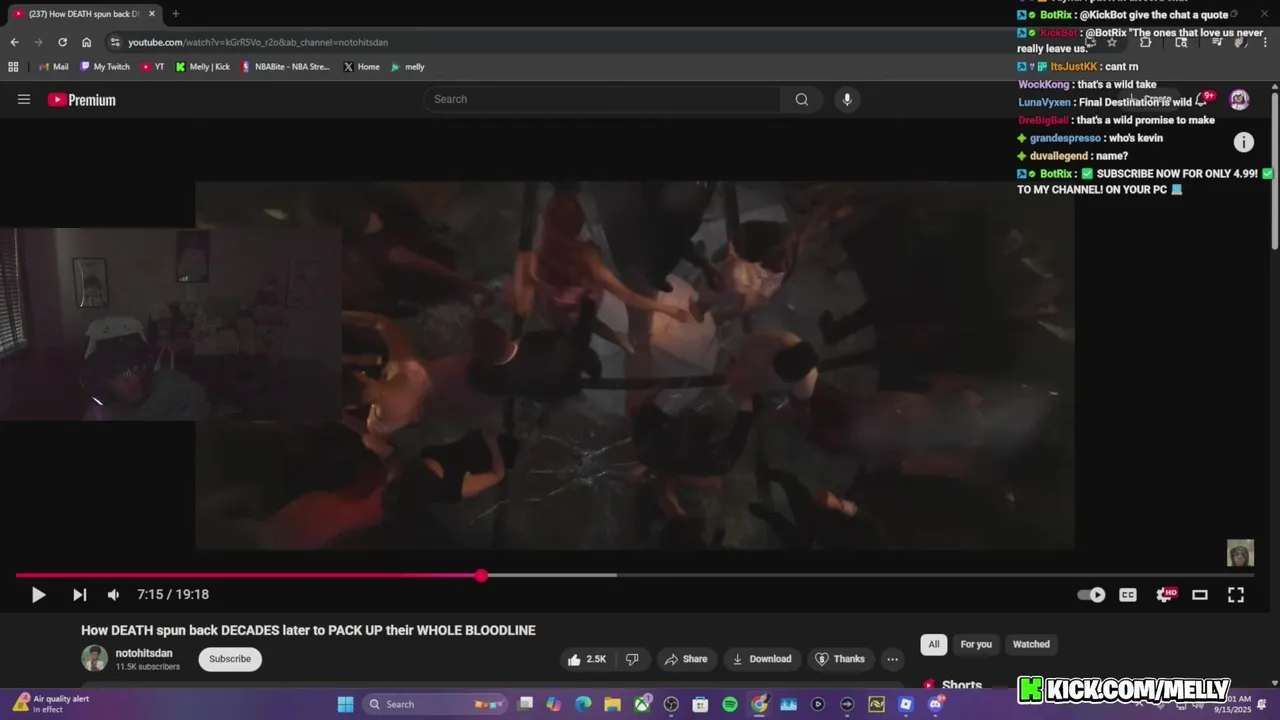This screenshot has height=720, width=1280.
Task: Open notohitsdan channel name link
Action: (144, 653)
